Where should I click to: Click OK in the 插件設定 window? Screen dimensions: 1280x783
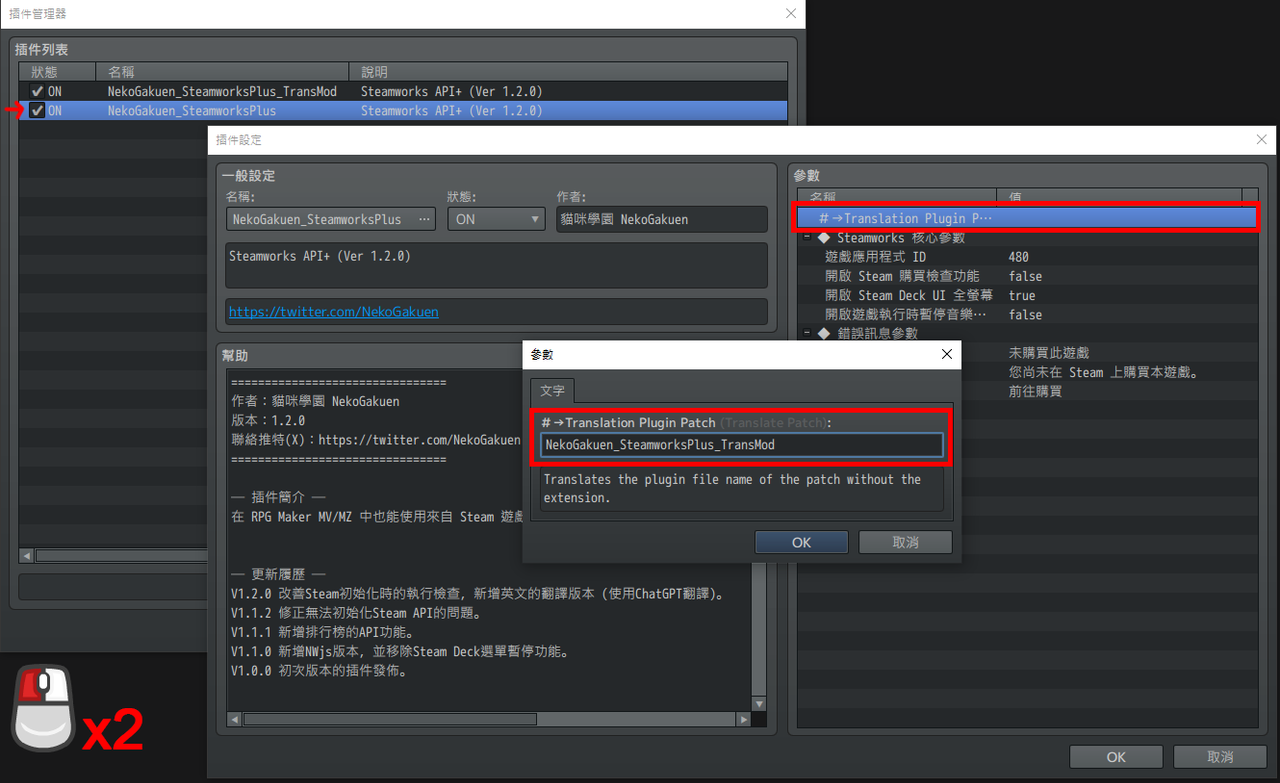click(x=1116, y=757)
